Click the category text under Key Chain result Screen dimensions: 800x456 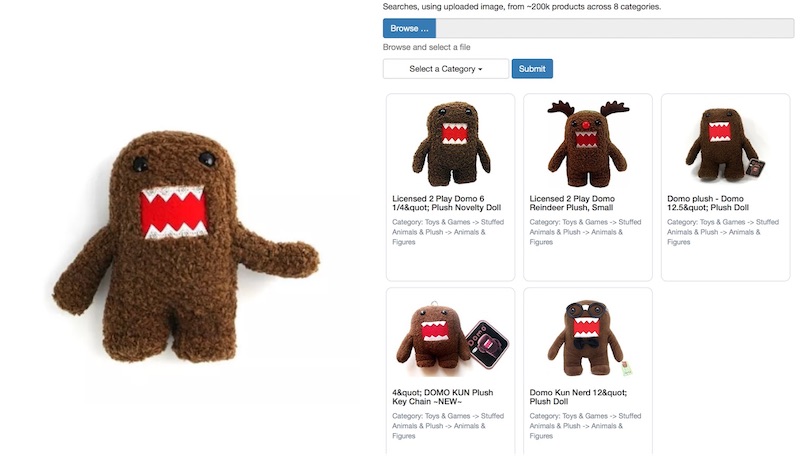tap(447, 426)
